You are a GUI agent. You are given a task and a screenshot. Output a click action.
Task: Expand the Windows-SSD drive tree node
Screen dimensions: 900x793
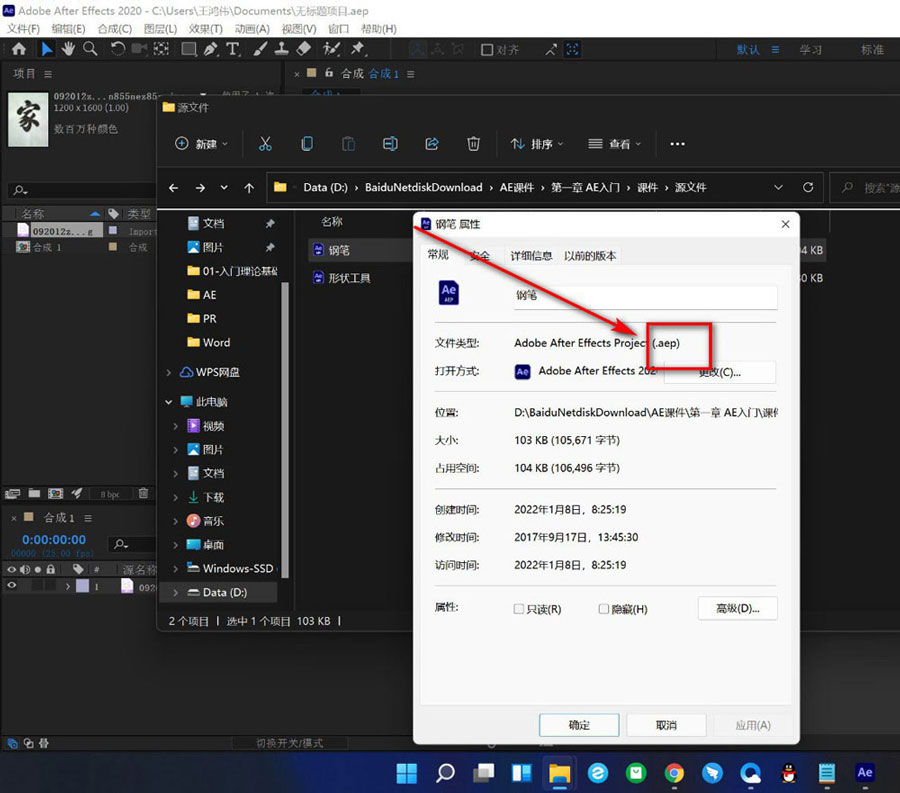tap(176, 569)
